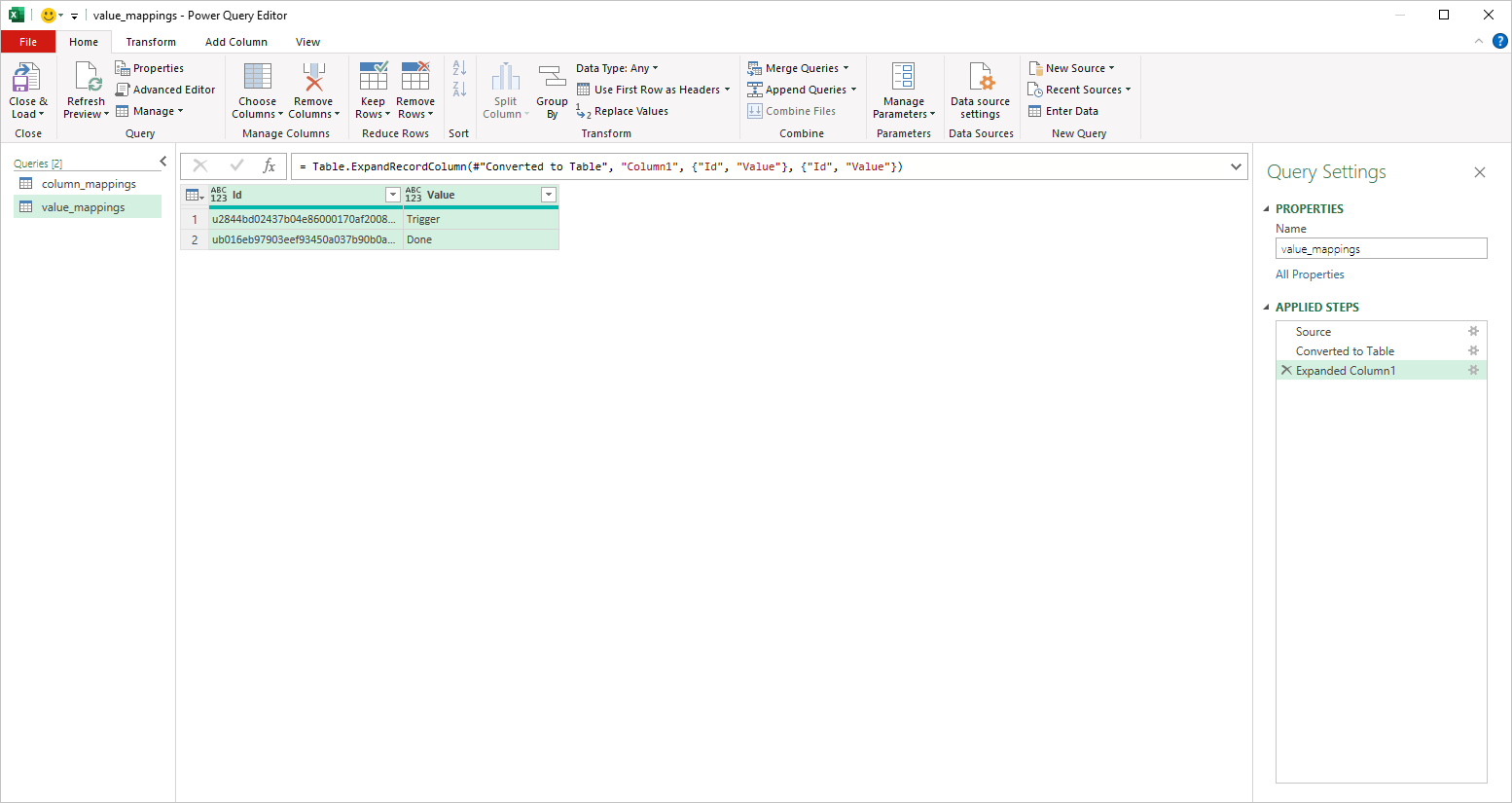Click the Remove Rows icon
The width and height of the screenshot is (1512, 803).
(x=415, y=77)
